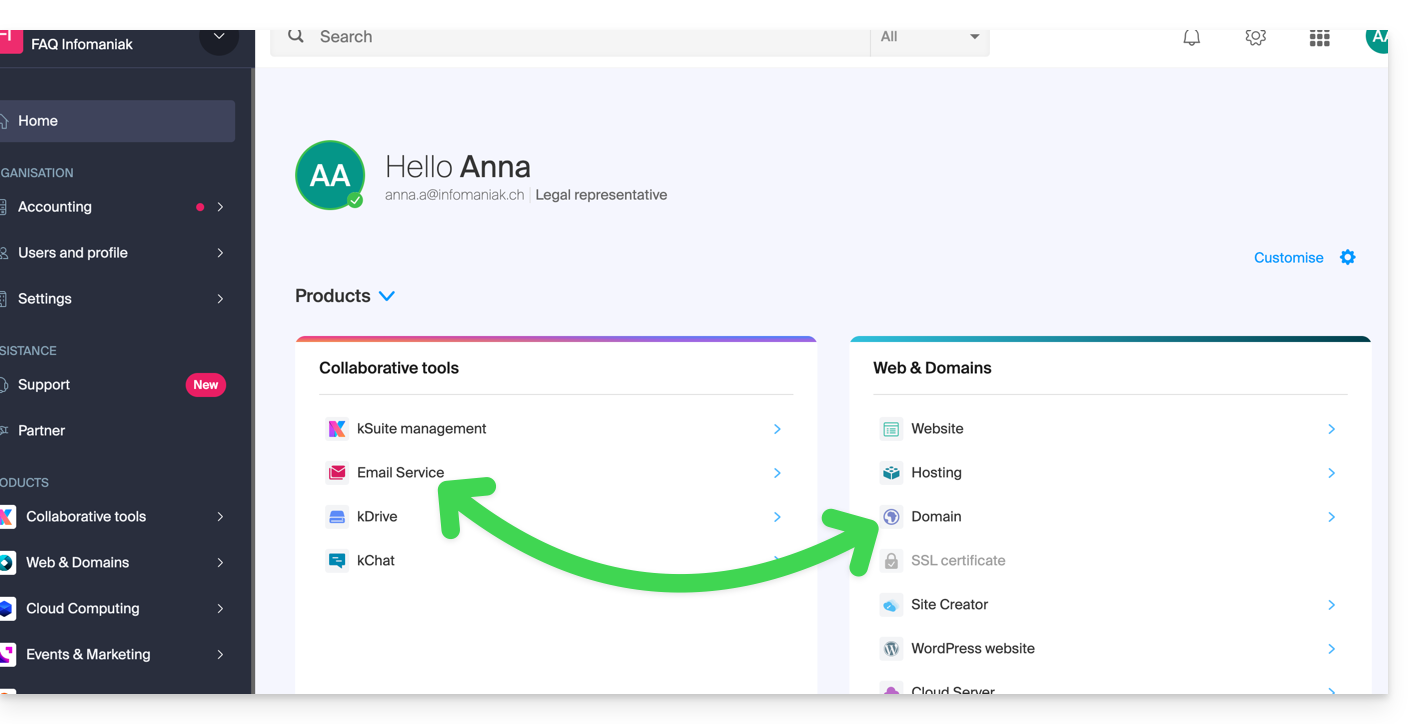Click the kSuite management icon

click(337, 429)
